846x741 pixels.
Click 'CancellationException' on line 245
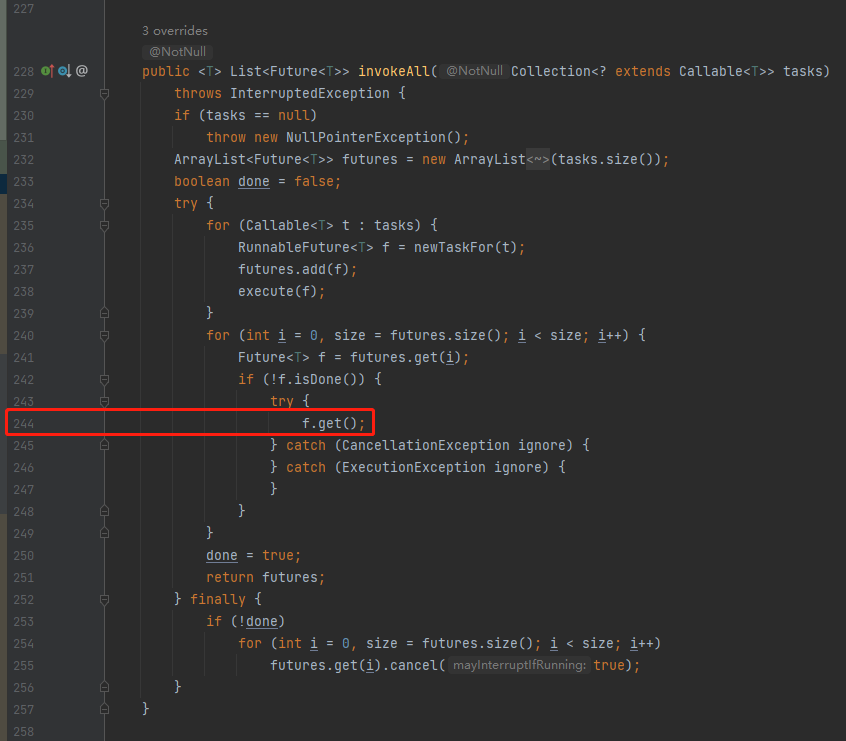click(x=426, y=445)
